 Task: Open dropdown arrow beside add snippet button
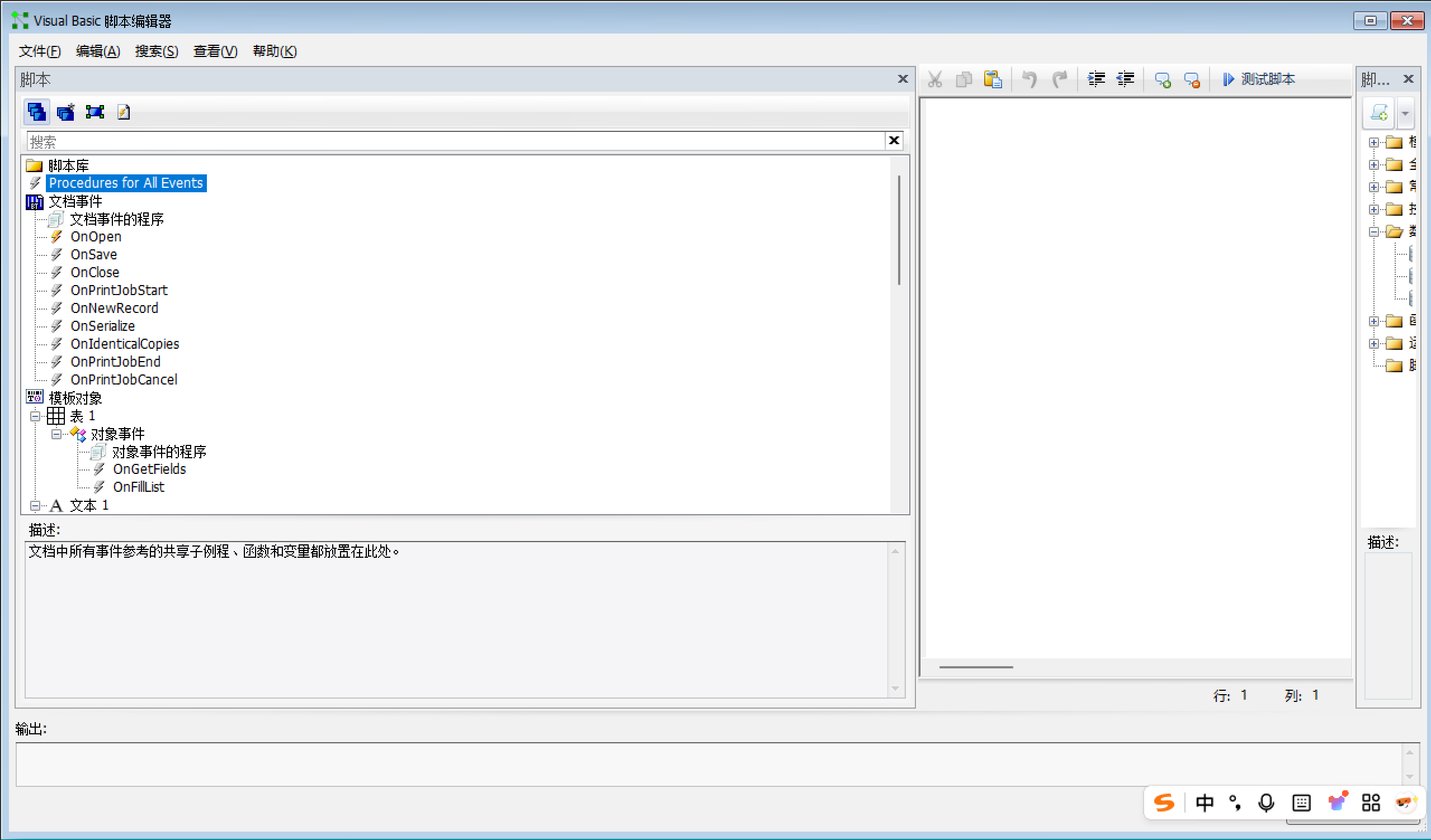(x=1405, y=113)
